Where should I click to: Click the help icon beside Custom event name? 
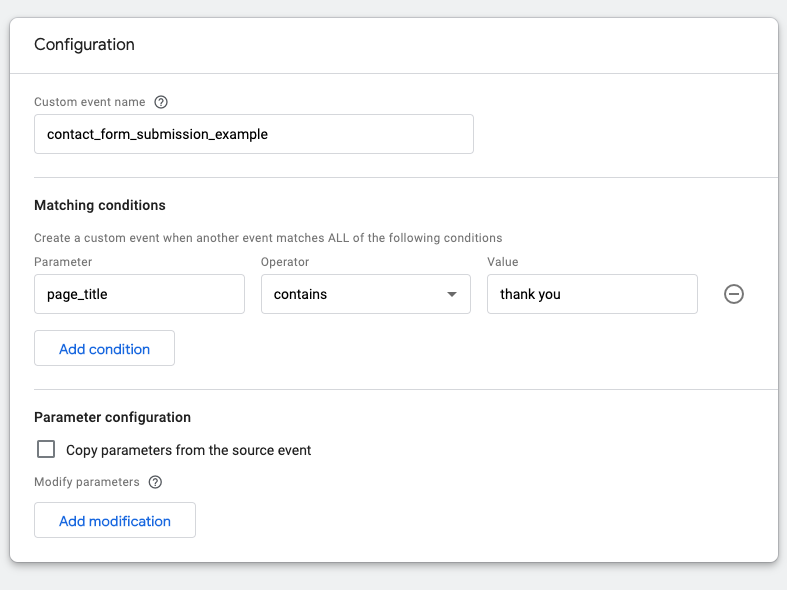pyautogui.click(x=161, y=102)
